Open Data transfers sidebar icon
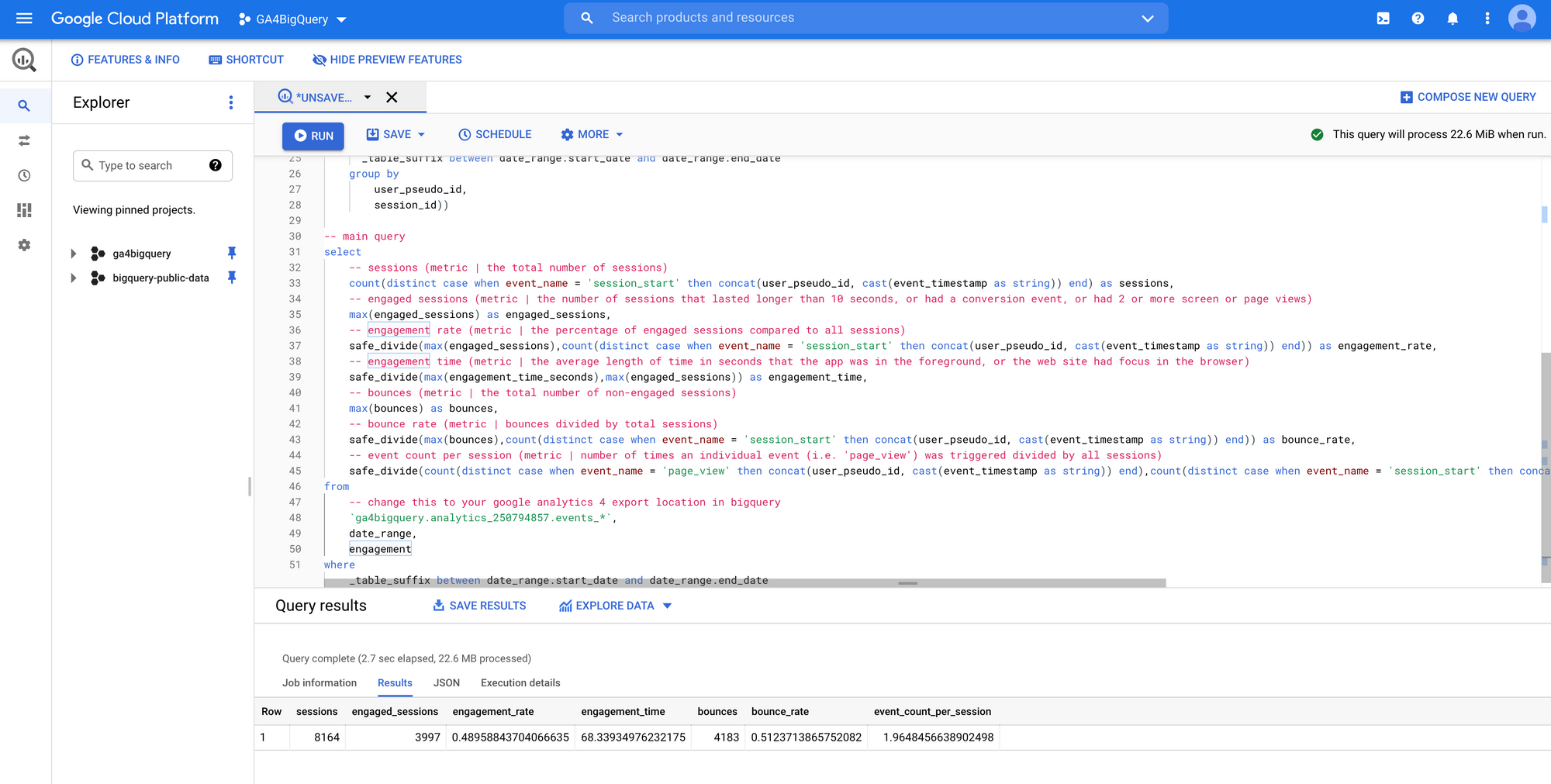Image resolution: width=1551 pixels, height=784 pixels. coord(24,140)
